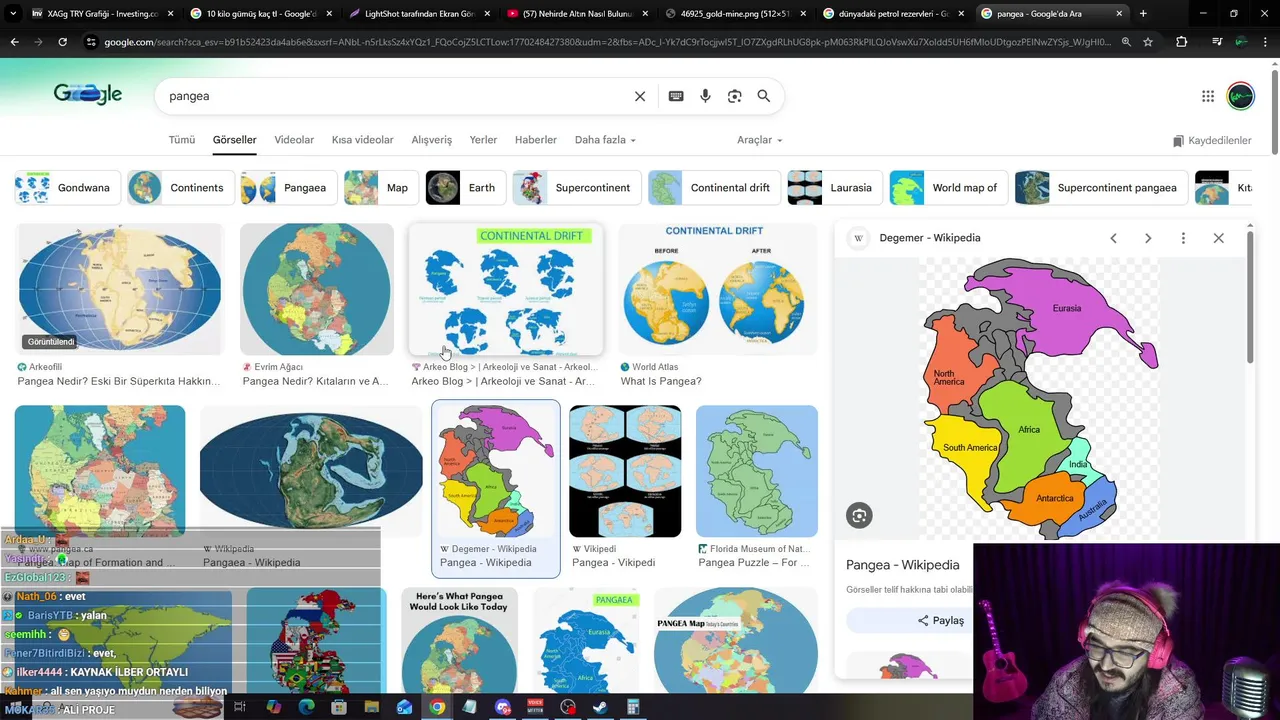The width and height of the screenshot is (1280, 720).
Task: Click into the pangea search field
Action: [395, 96]
